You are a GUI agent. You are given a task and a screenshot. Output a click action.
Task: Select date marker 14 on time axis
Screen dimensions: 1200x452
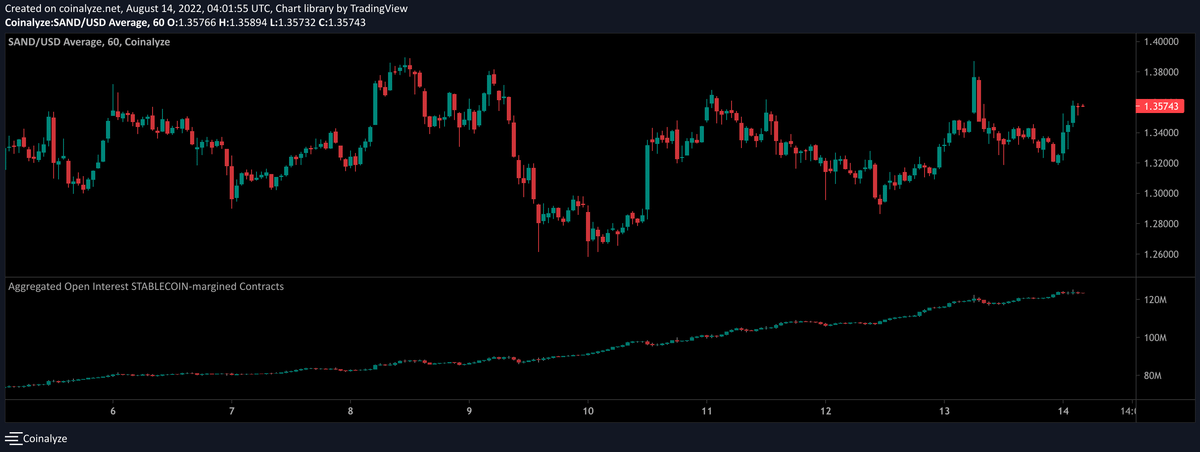[1062, 410]
